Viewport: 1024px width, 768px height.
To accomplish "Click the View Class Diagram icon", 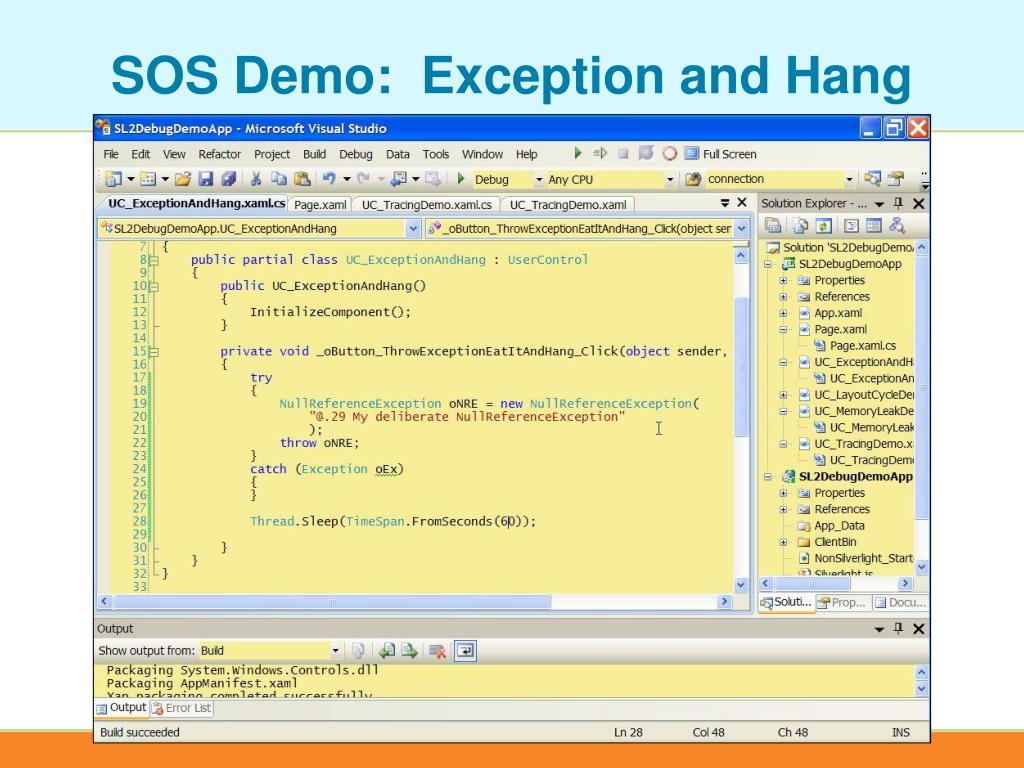I will [897, 226].
